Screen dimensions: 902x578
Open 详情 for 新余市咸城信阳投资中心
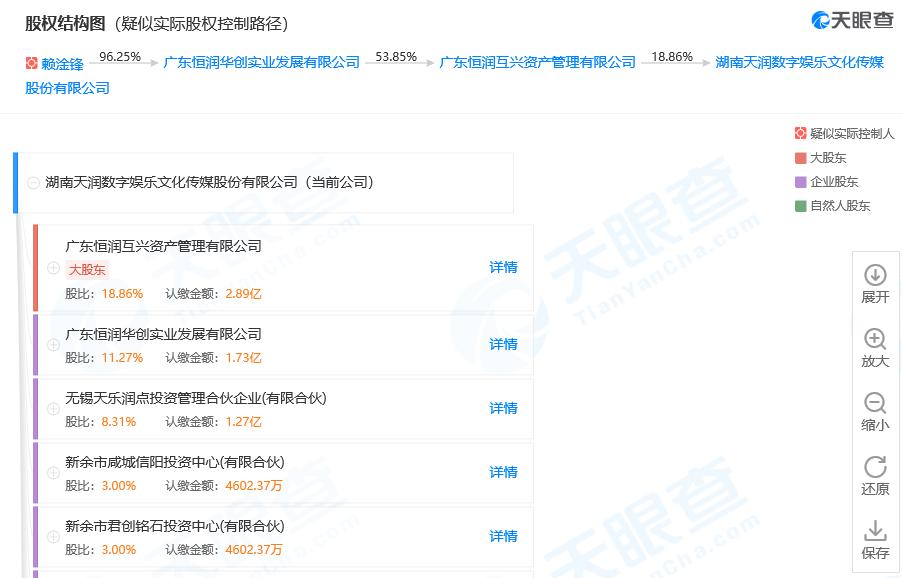coord(503,472)
